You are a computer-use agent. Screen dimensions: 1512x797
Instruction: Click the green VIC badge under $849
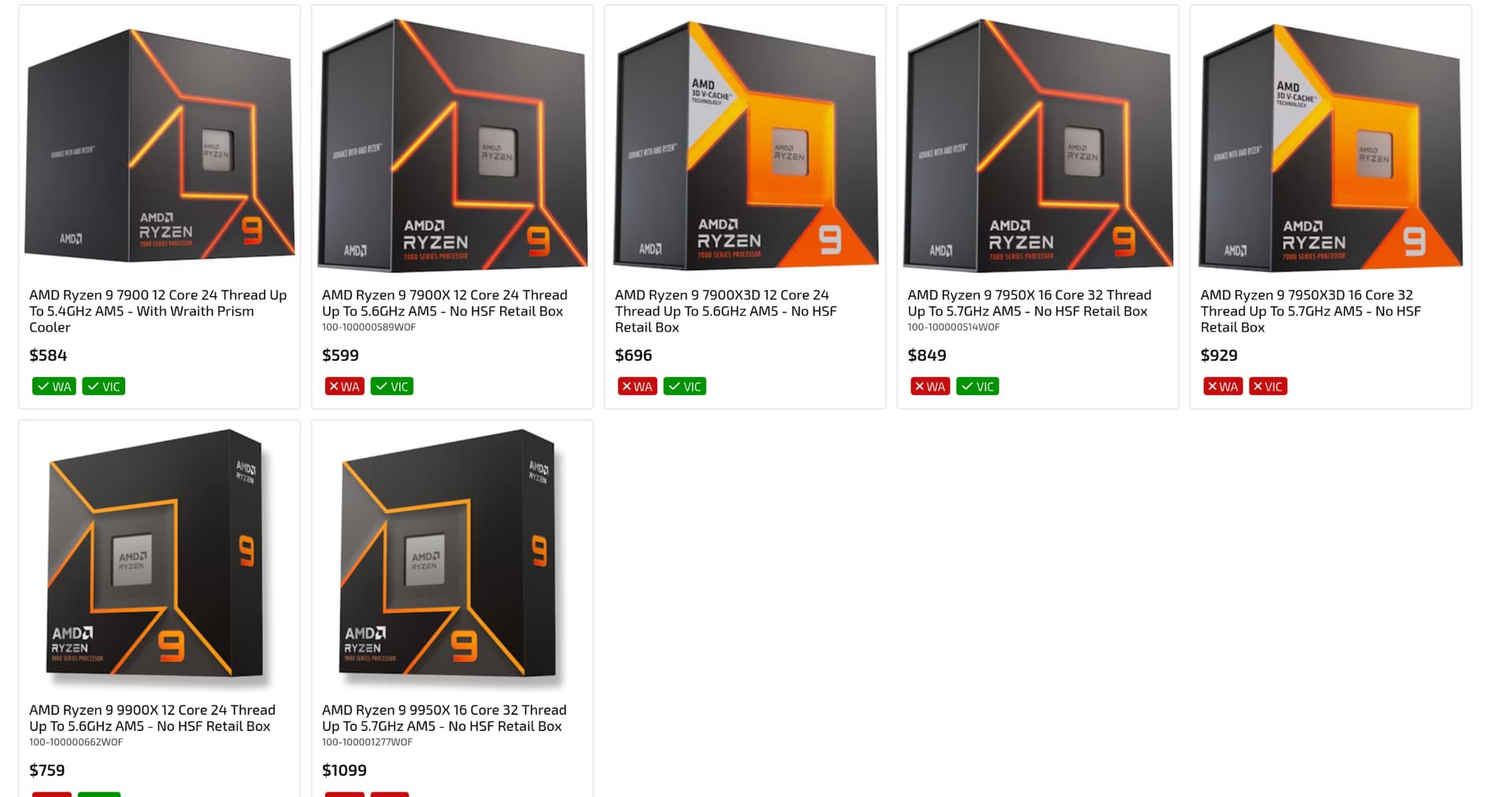point(977,387)
